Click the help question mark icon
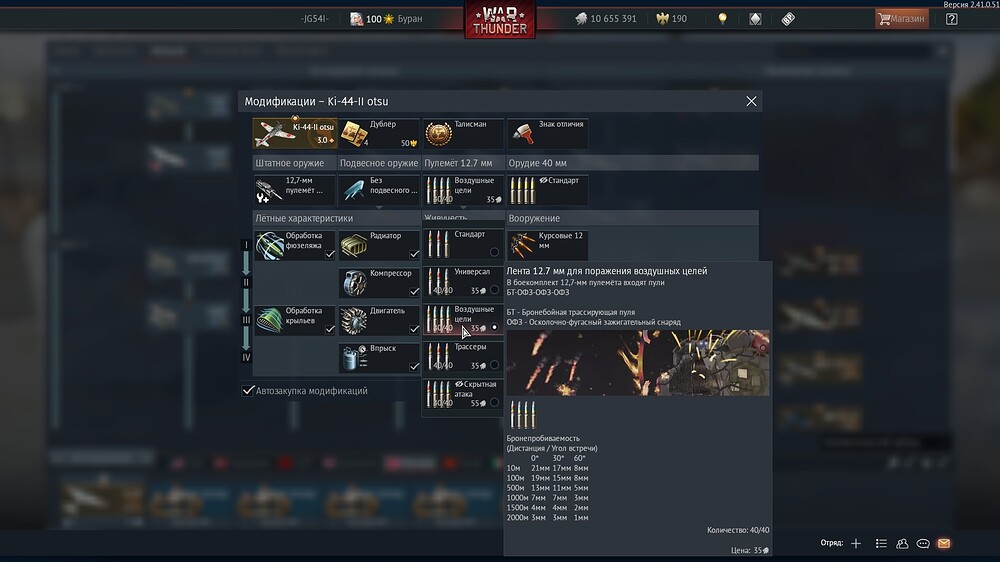 [951, 18]
